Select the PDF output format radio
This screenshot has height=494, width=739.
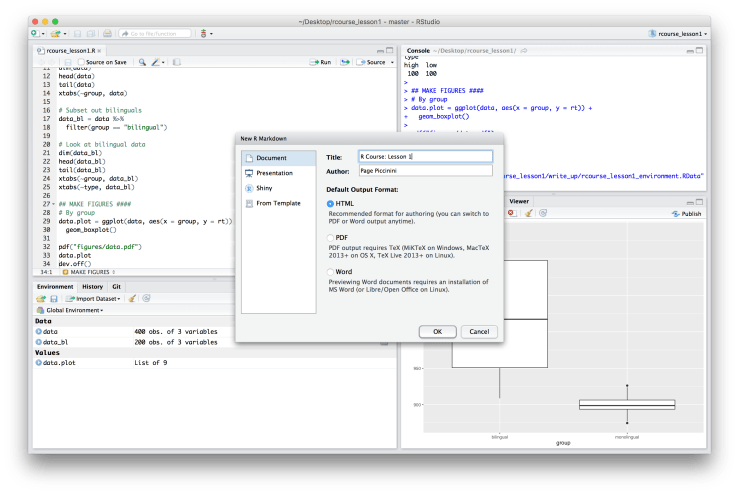point(330,238)
